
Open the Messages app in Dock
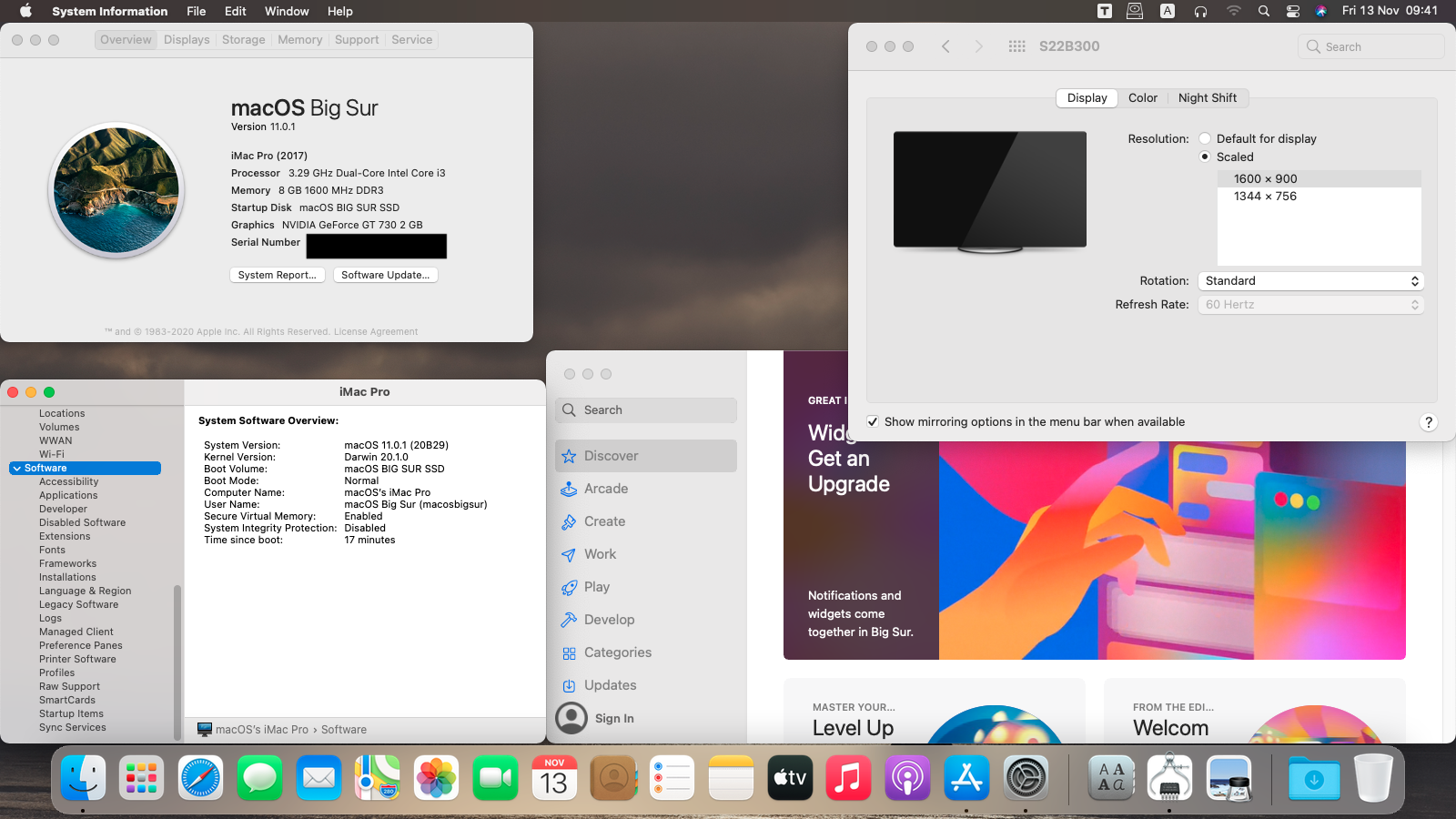[x=259, y=778]
